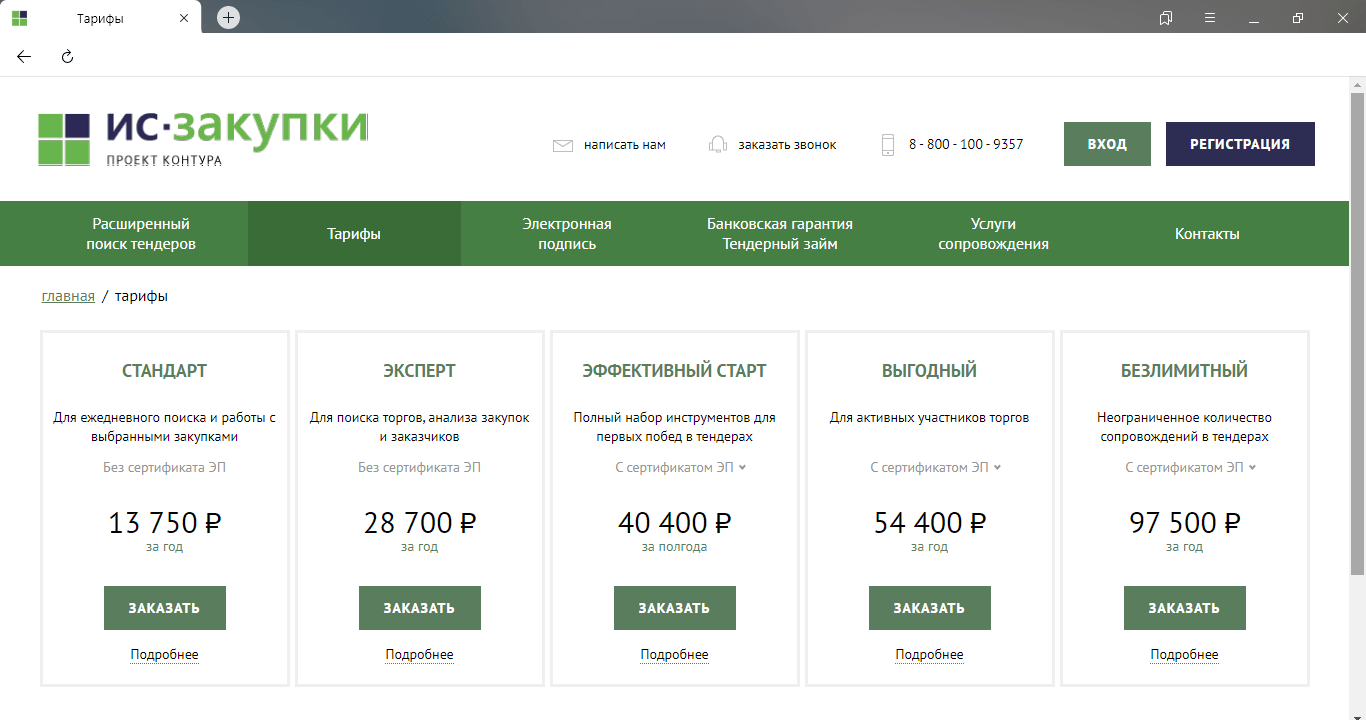Order the Стандарт tariff with ЗАКАЗАТЬ

click(x=165, y=608)
